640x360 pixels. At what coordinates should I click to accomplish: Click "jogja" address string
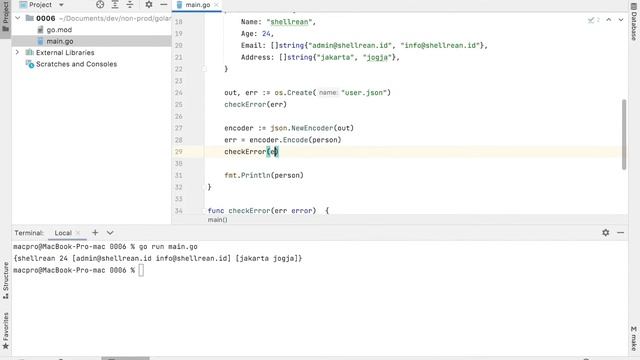377,58
